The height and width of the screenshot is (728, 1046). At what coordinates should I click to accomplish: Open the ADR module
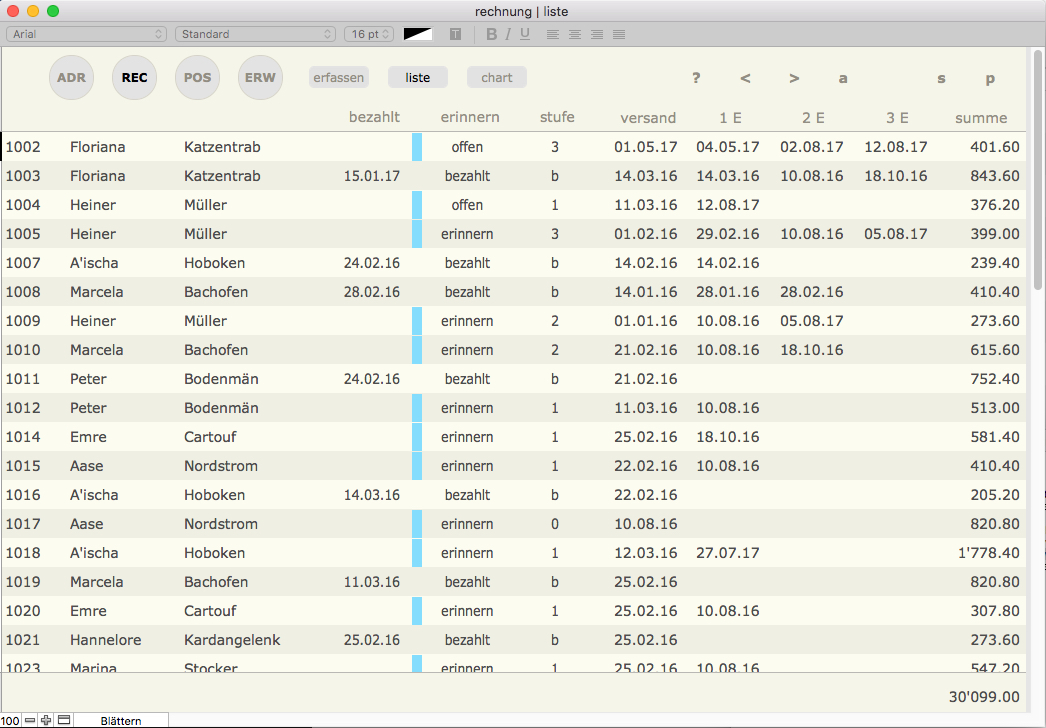pos(71,78)
